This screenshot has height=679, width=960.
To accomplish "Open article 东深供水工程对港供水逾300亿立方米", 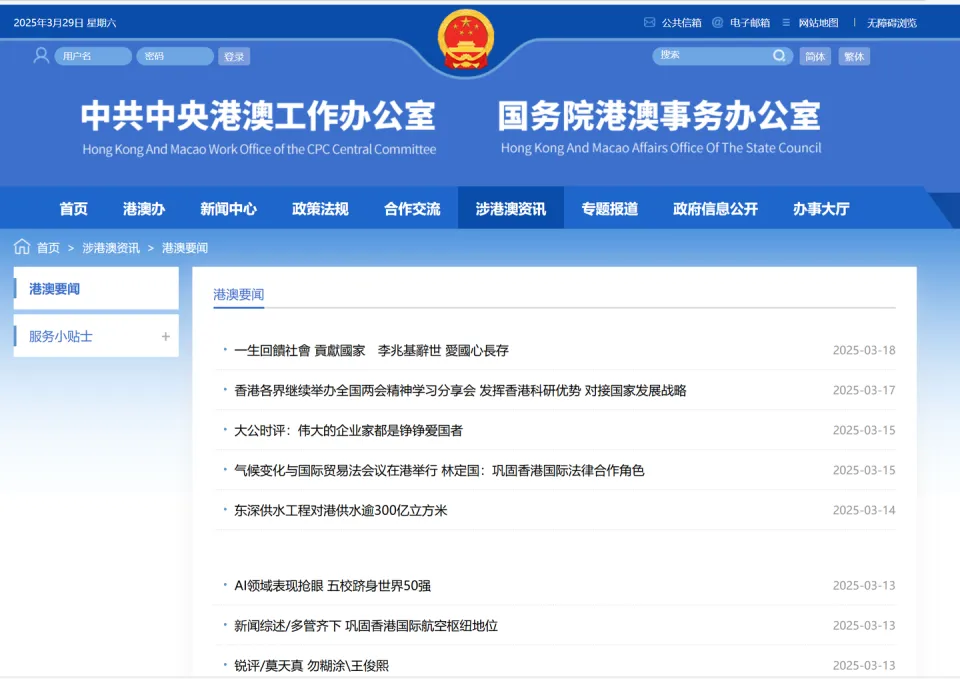I will click(x=341, y=510).
